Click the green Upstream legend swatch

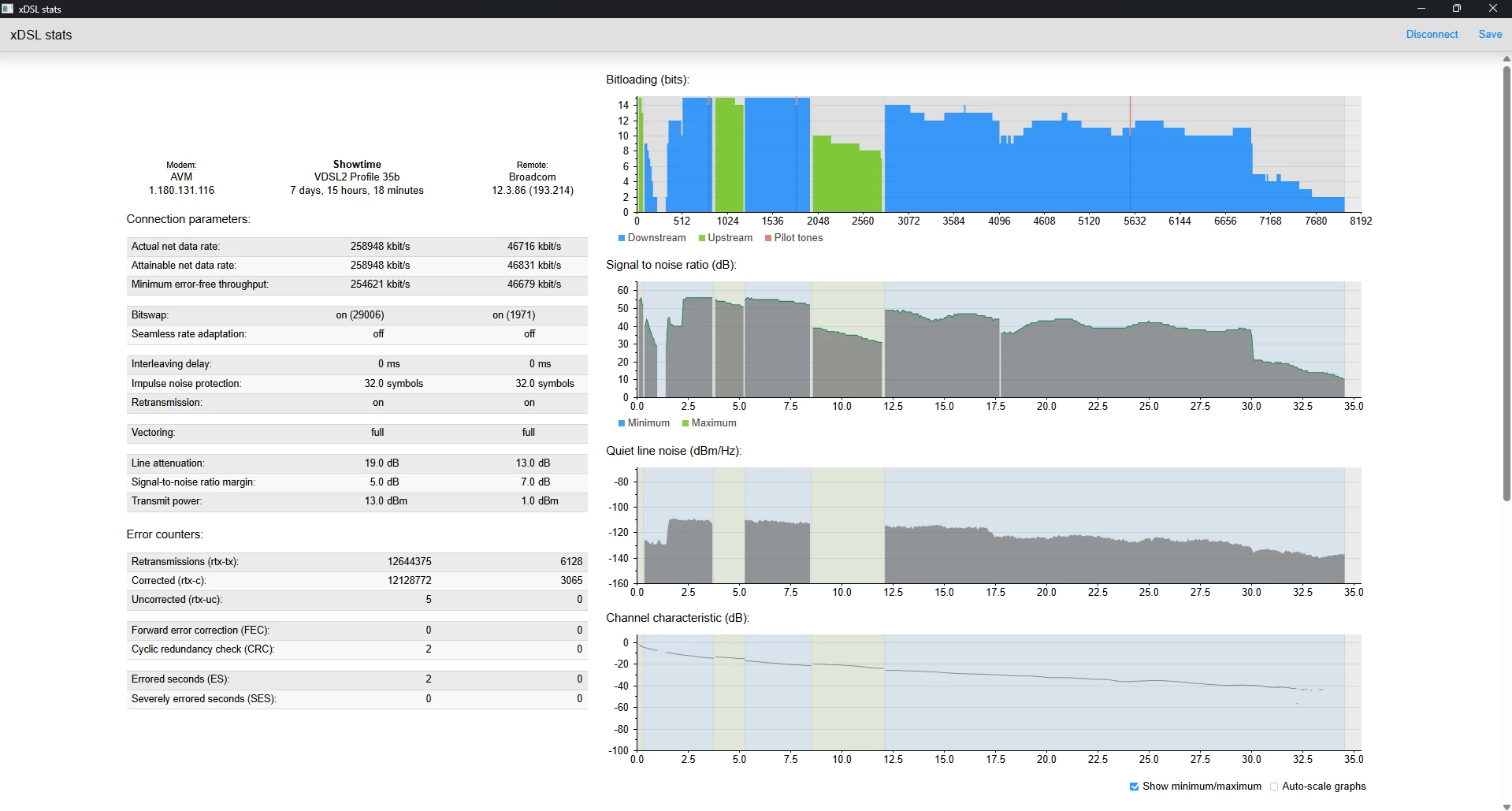(x=701, y=238)
